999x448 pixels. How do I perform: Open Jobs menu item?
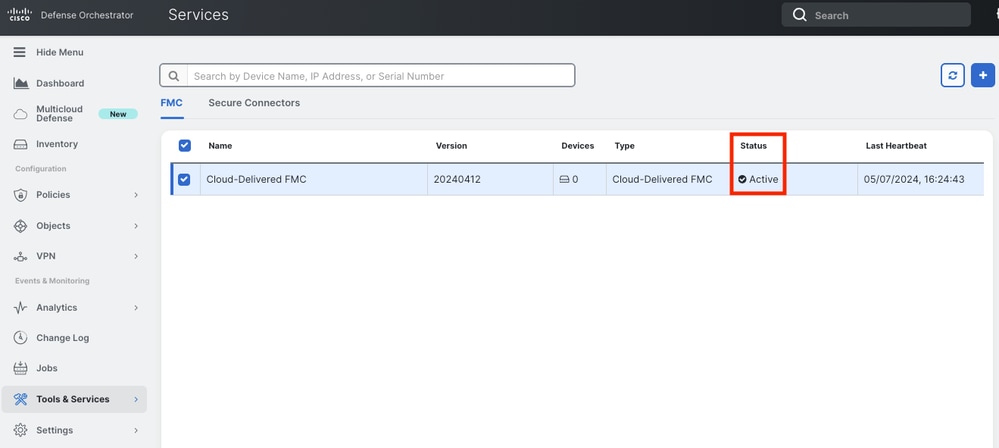[47, 368]
